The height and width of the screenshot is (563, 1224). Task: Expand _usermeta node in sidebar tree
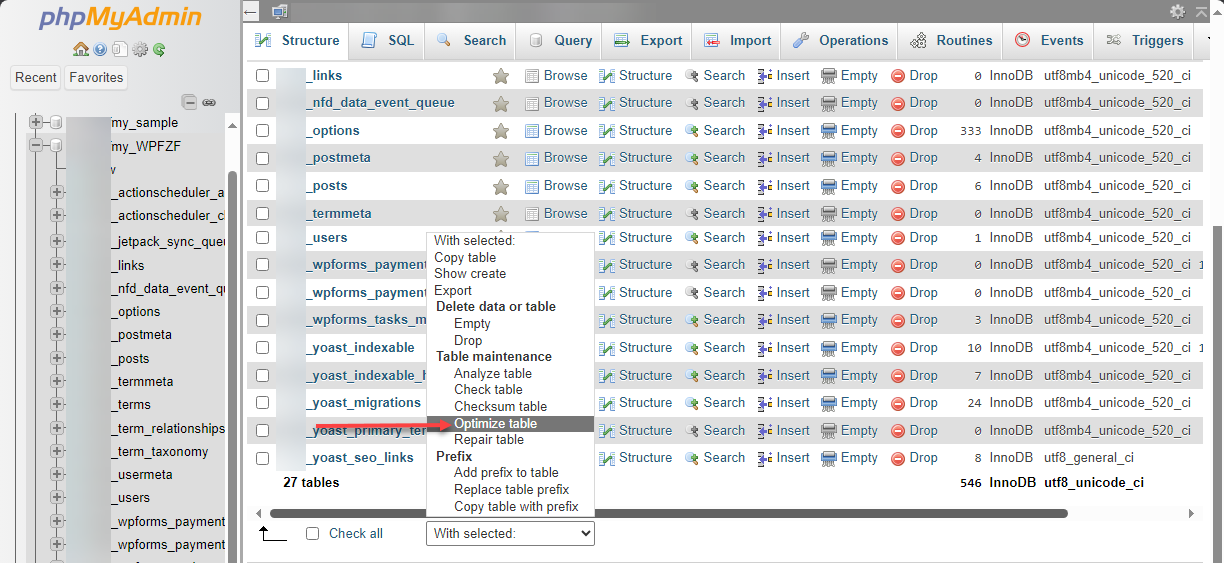click(56, 474)
